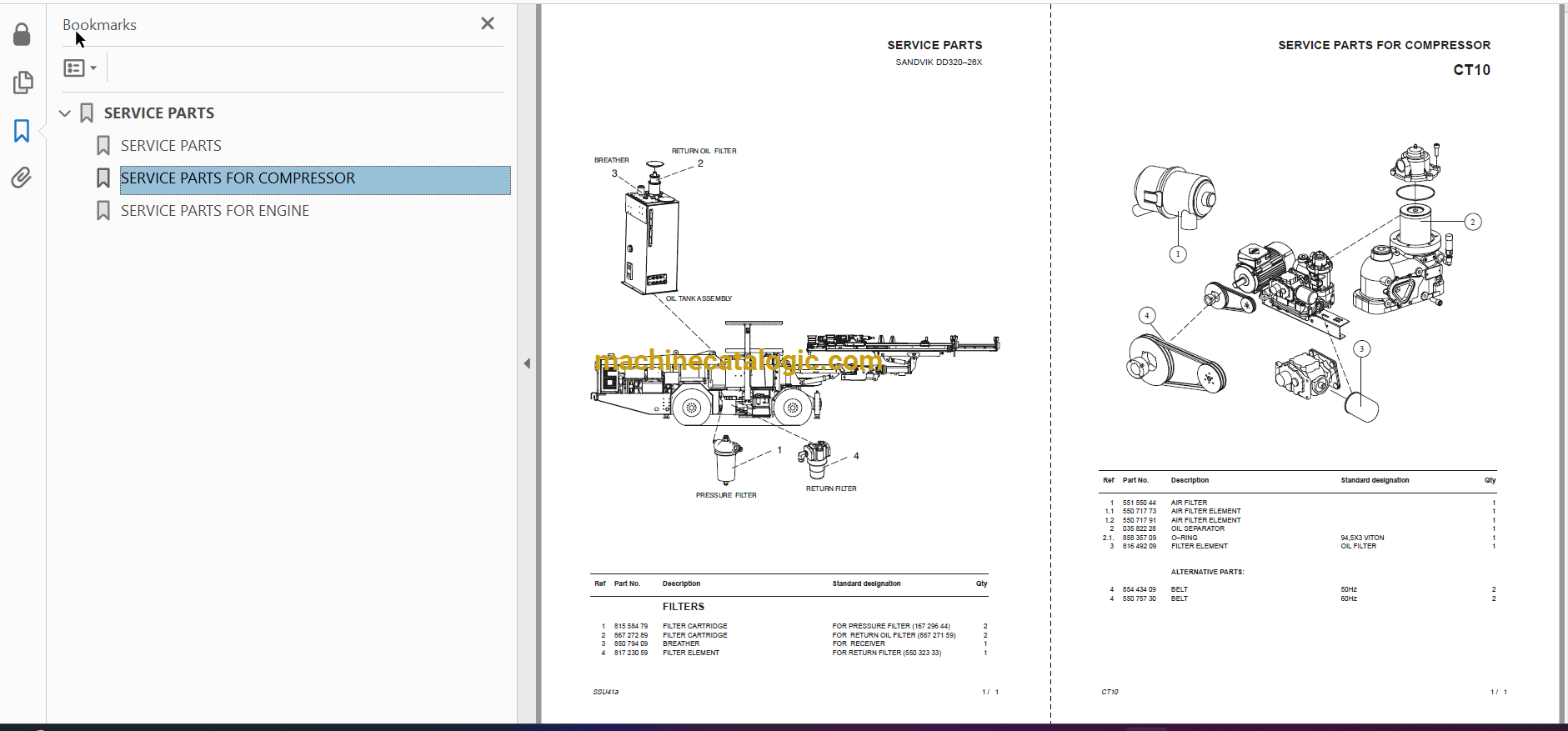Open the security lock panel icon
Viewport: 1568px width, 731px height.
(x=23, y=34)
